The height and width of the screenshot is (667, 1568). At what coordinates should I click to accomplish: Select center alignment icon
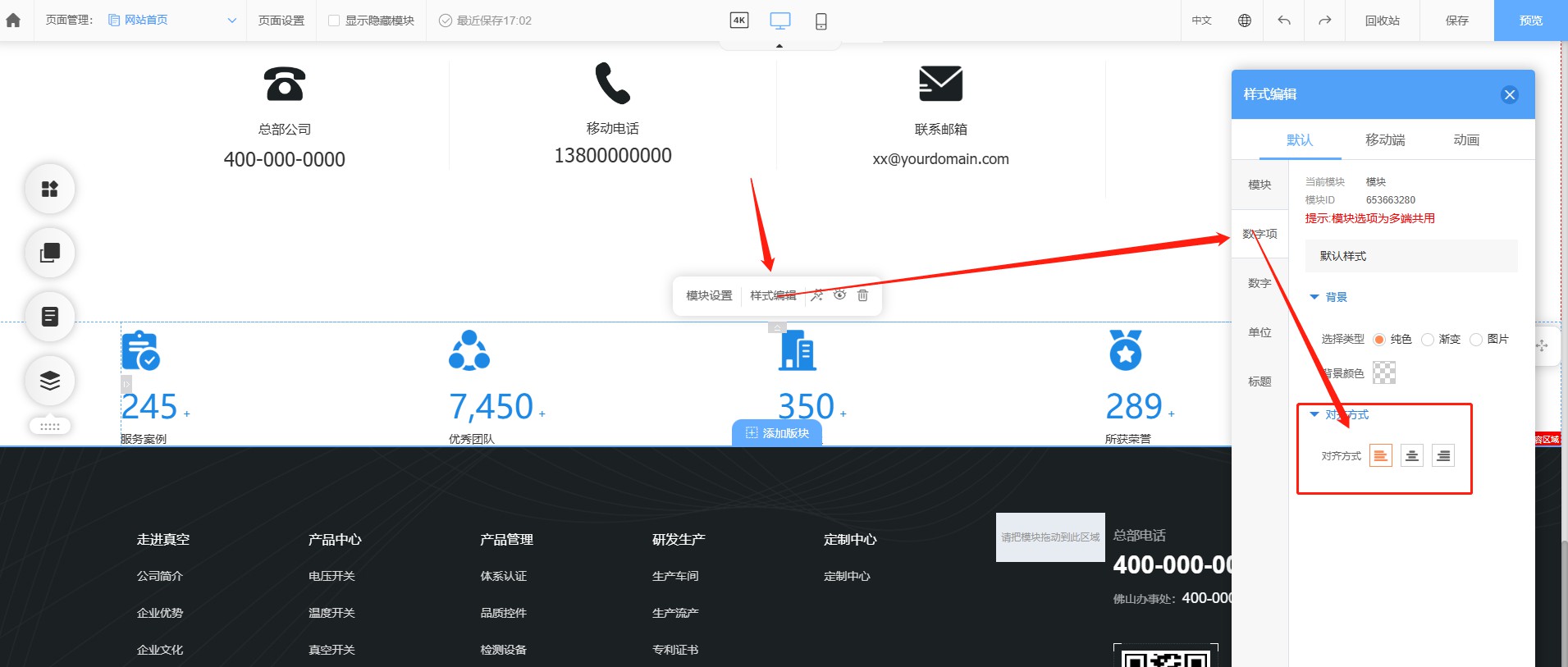1411,455
